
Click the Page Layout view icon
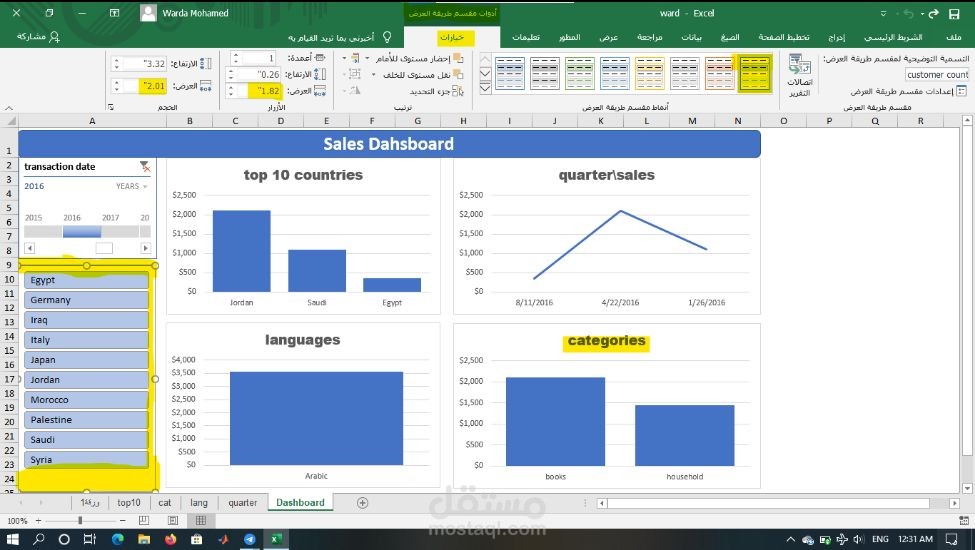pos(173,521)
